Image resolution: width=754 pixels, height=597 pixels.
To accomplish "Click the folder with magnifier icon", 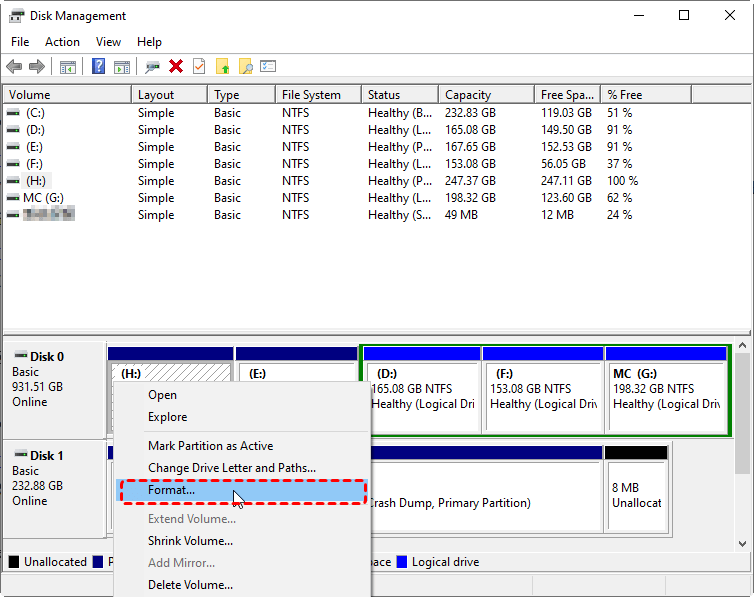I will click(245, 67).
